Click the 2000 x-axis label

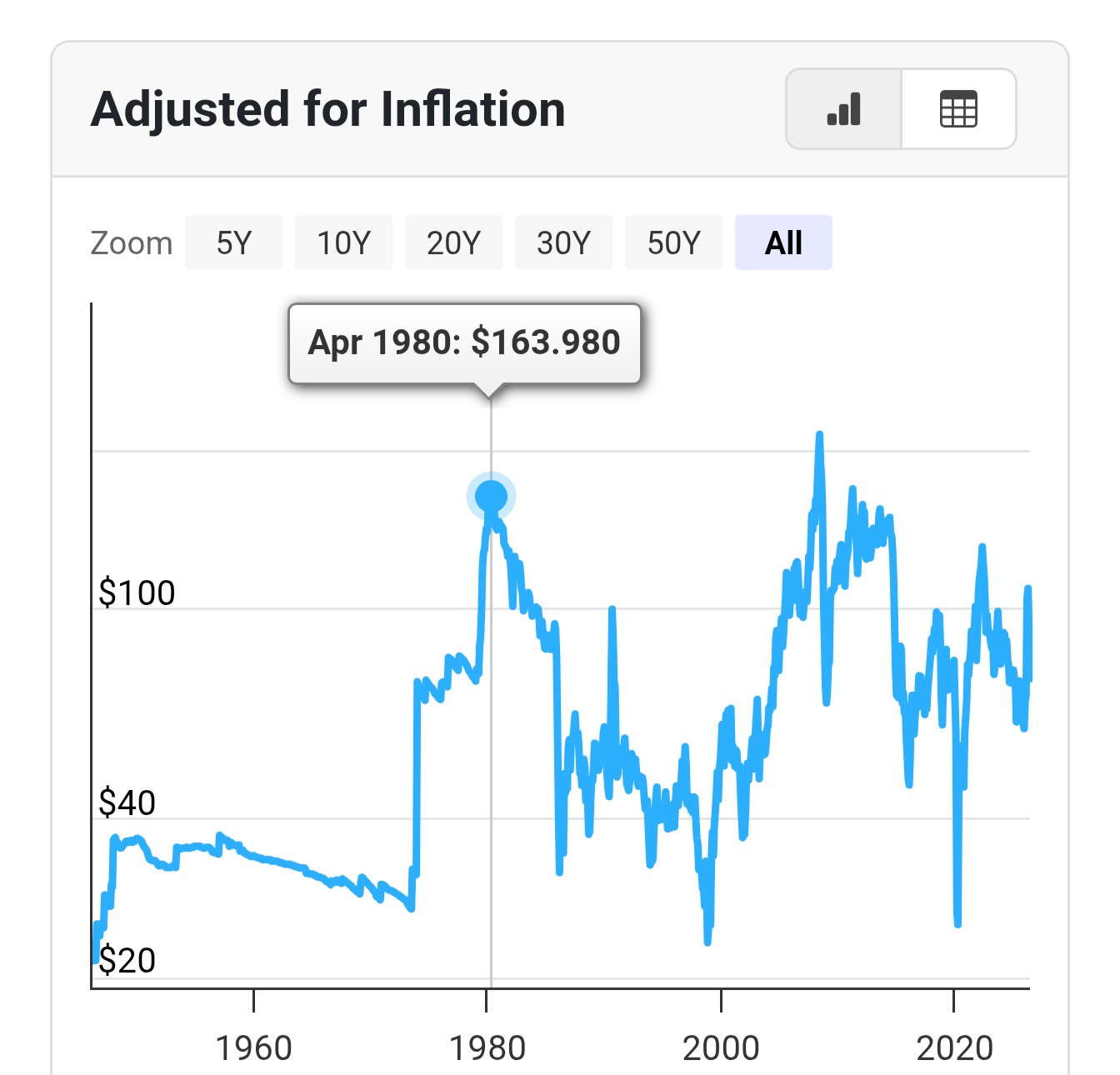tap(721, 1047)
